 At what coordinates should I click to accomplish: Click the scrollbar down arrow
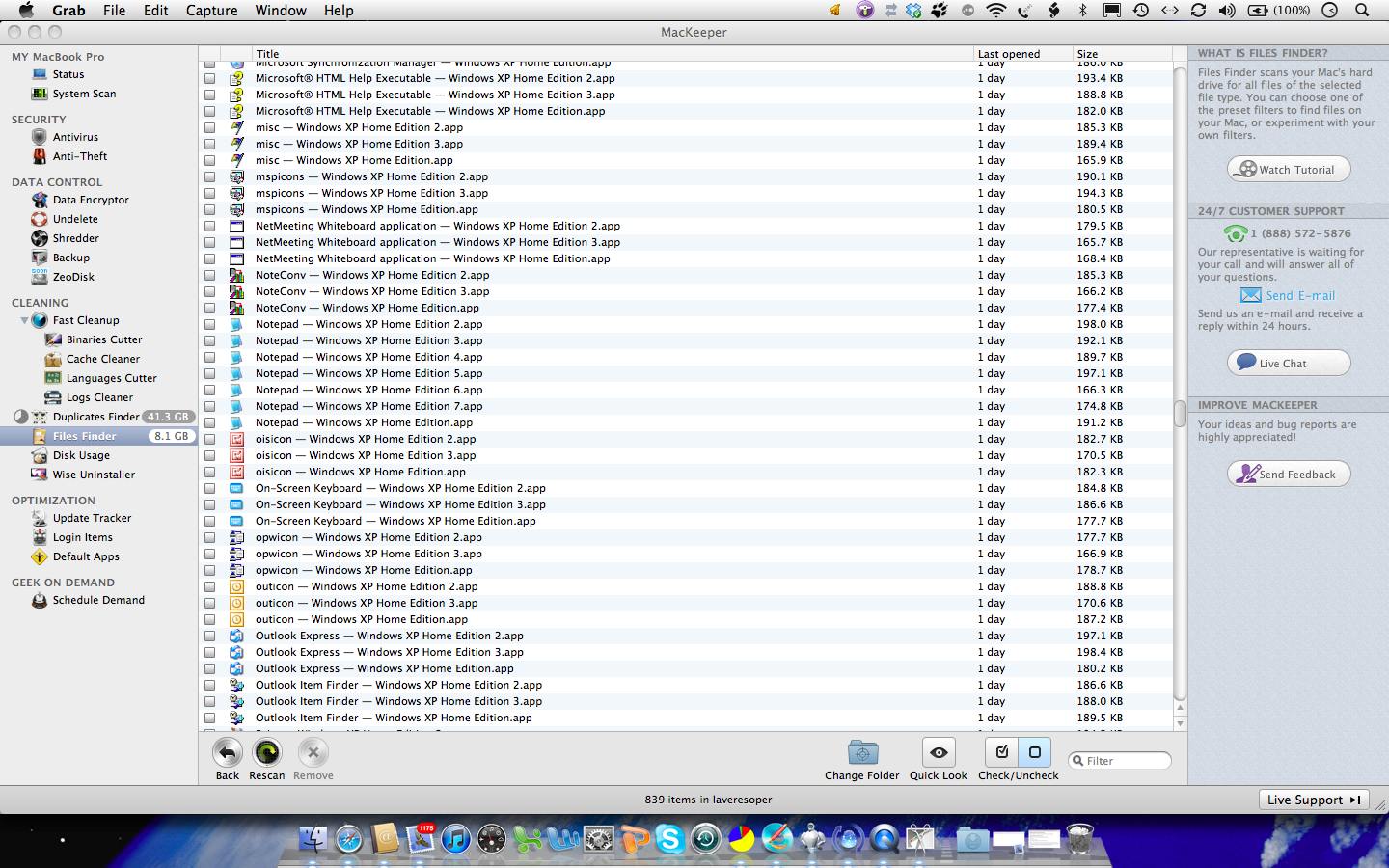pyautogui.click(x=1180, y=722)
